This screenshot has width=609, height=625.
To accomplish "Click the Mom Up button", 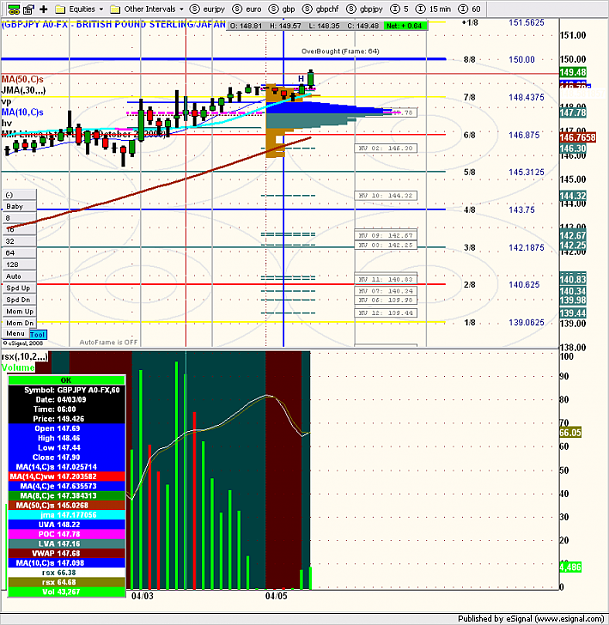I will click(20, 311).
